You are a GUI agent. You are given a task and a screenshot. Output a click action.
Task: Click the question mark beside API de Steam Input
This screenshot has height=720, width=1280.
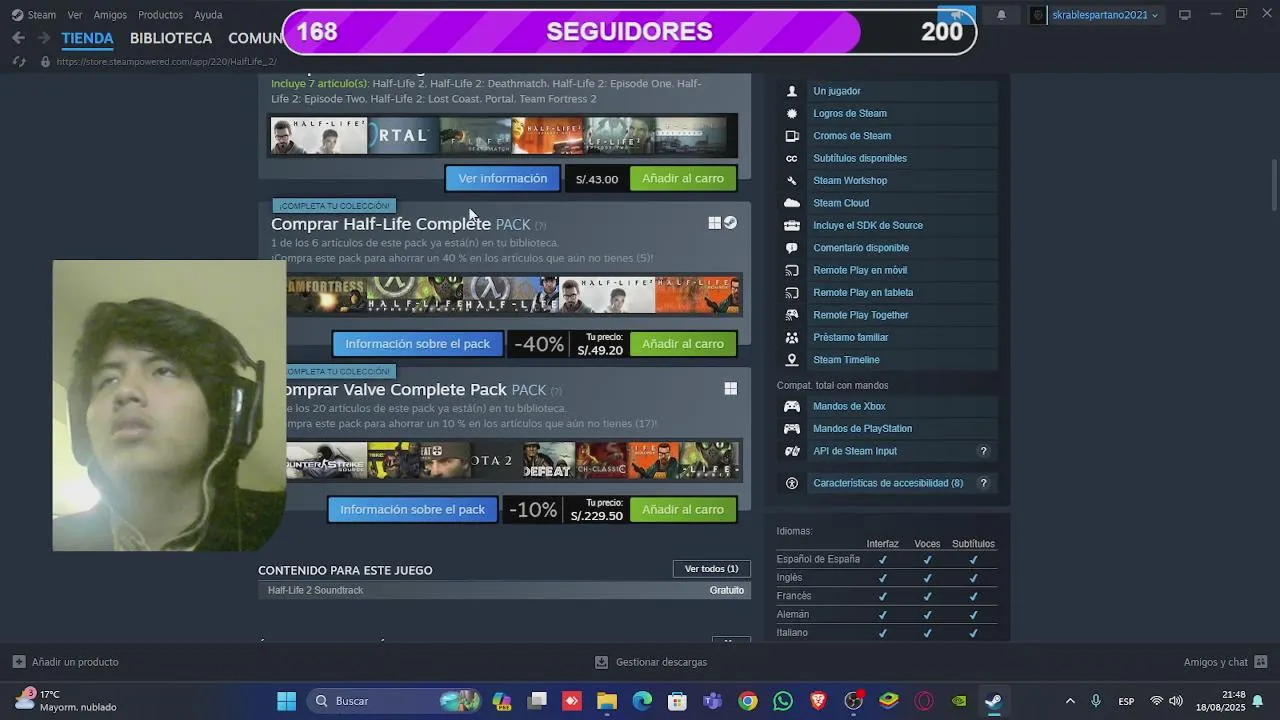click(983, 451)
